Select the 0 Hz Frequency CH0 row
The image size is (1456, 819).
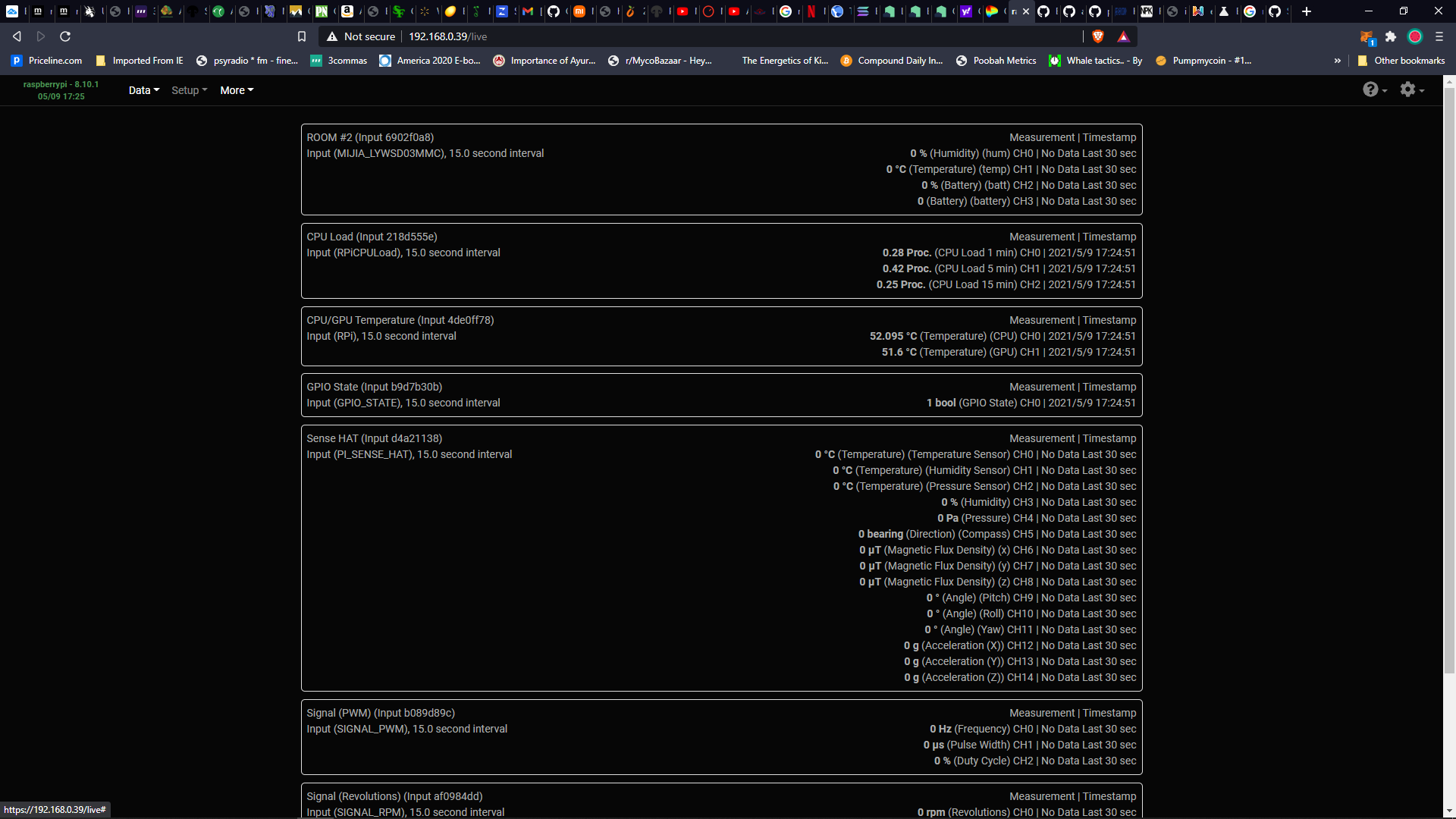click(1033, 729)
